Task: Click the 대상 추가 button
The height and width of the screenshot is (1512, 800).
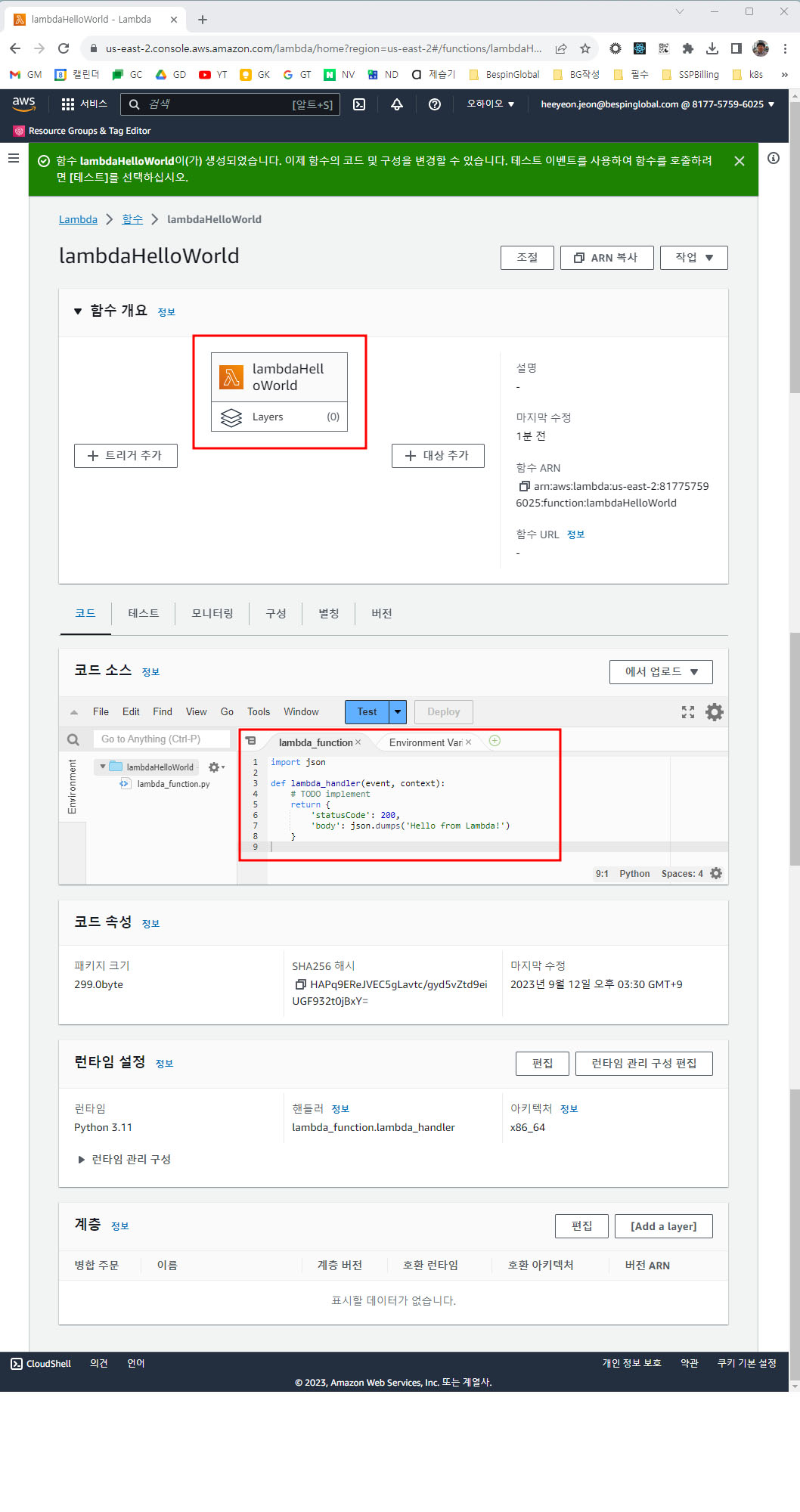Action: (x=438, y=456)
